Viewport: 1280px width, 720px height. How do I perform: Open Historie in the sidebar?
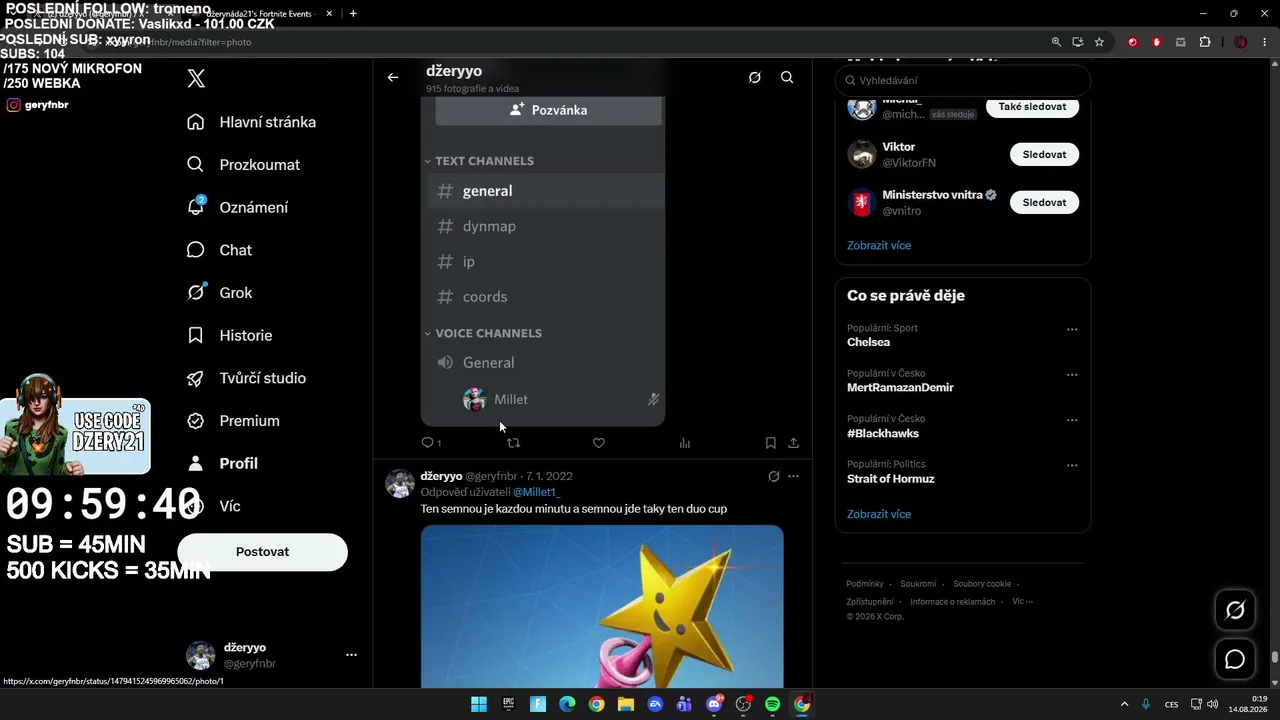(x=229, y=336)
